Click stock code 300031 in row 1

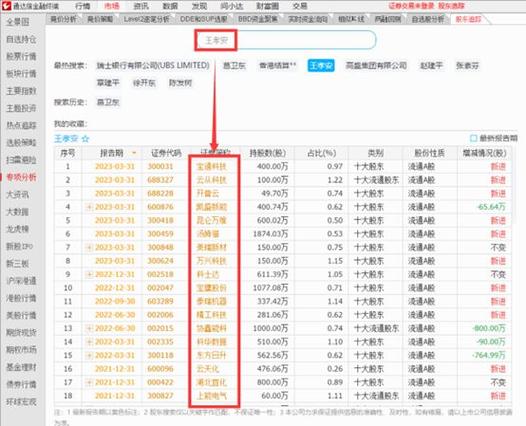pyautogui.click(x=160, y=166)
